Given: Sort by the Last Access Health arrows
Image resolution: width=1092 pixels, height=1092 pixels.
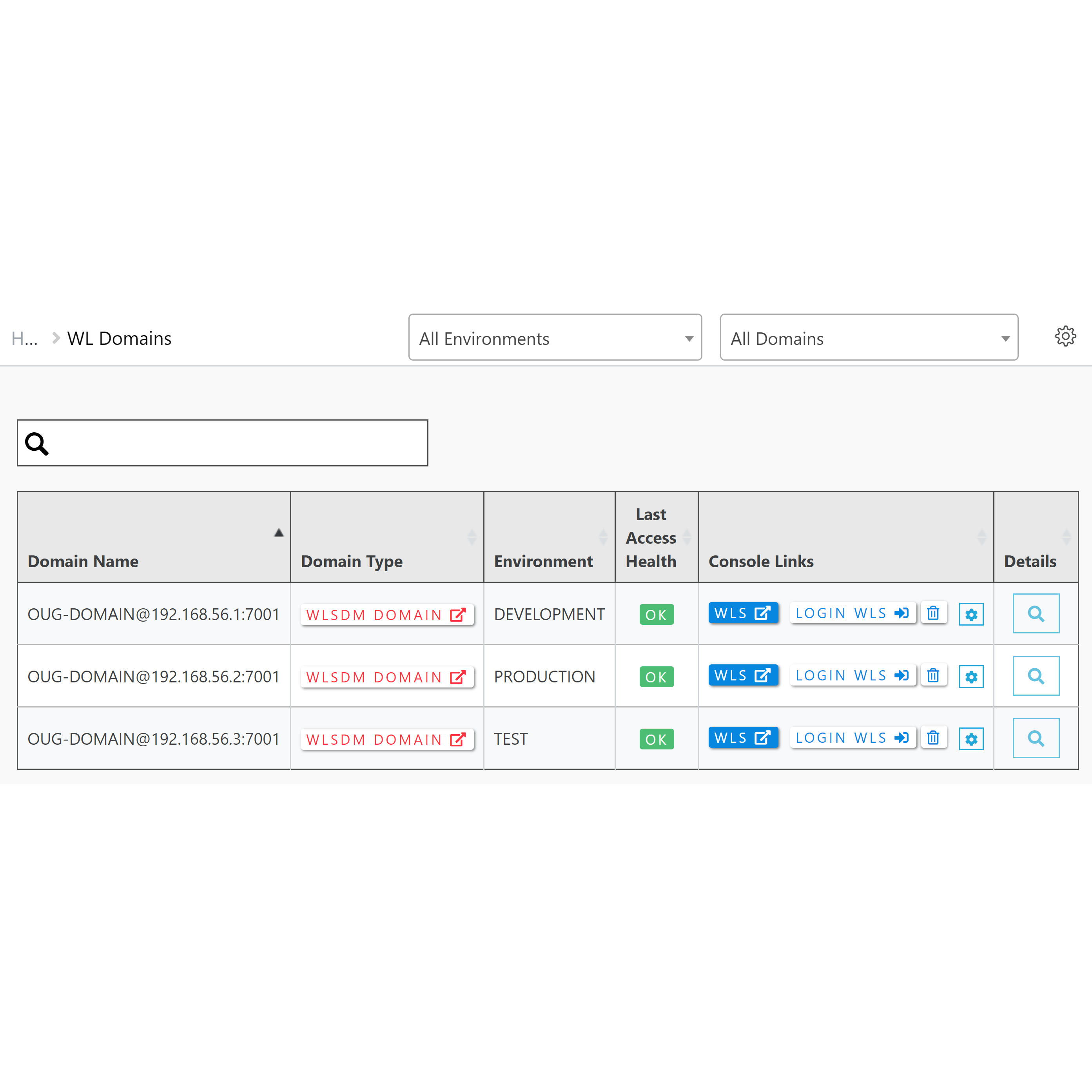Looking at the screenshot, I should click(x=687, y=537).
